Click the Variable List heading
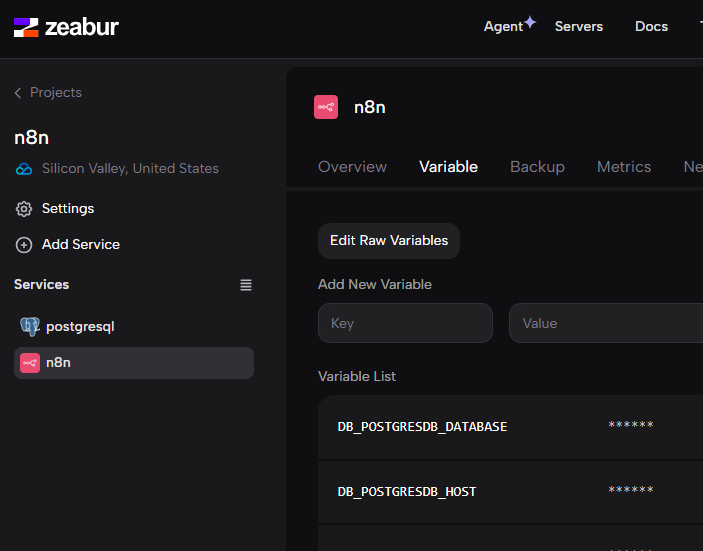Screen dimensions: 703x551 coord(357,376)
